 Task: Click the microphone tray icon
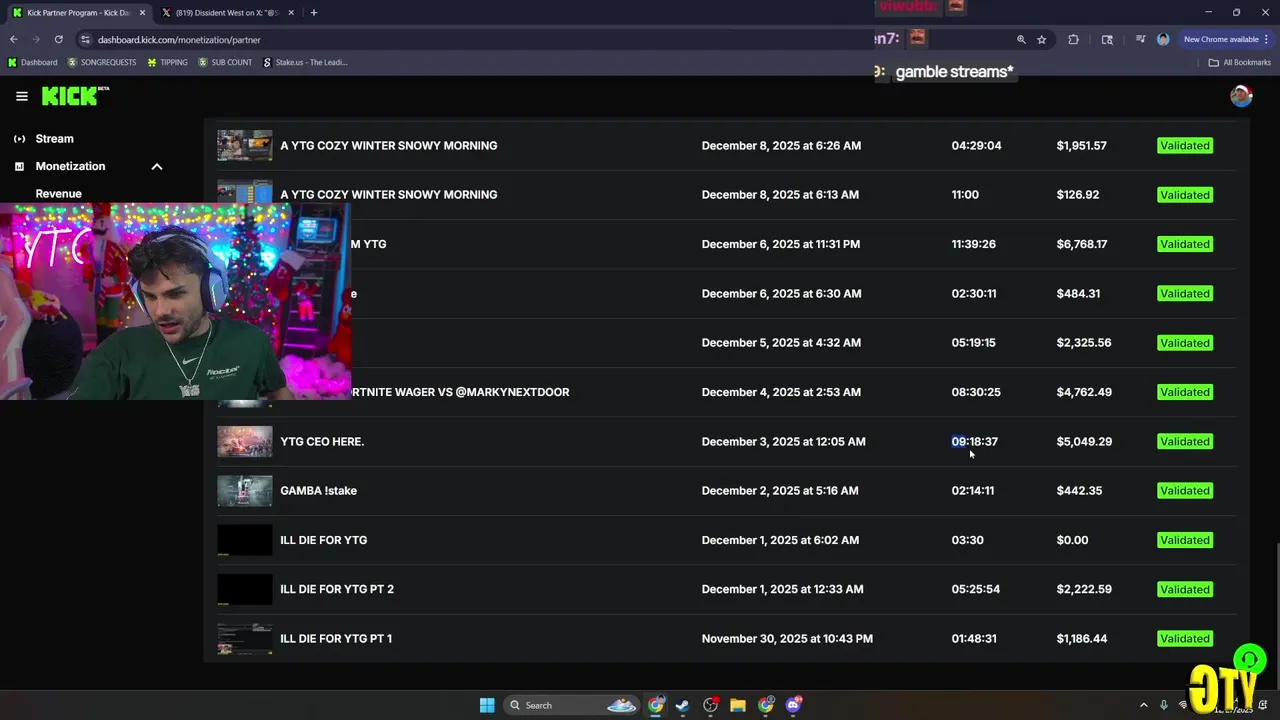click(x=1163, y=705)
